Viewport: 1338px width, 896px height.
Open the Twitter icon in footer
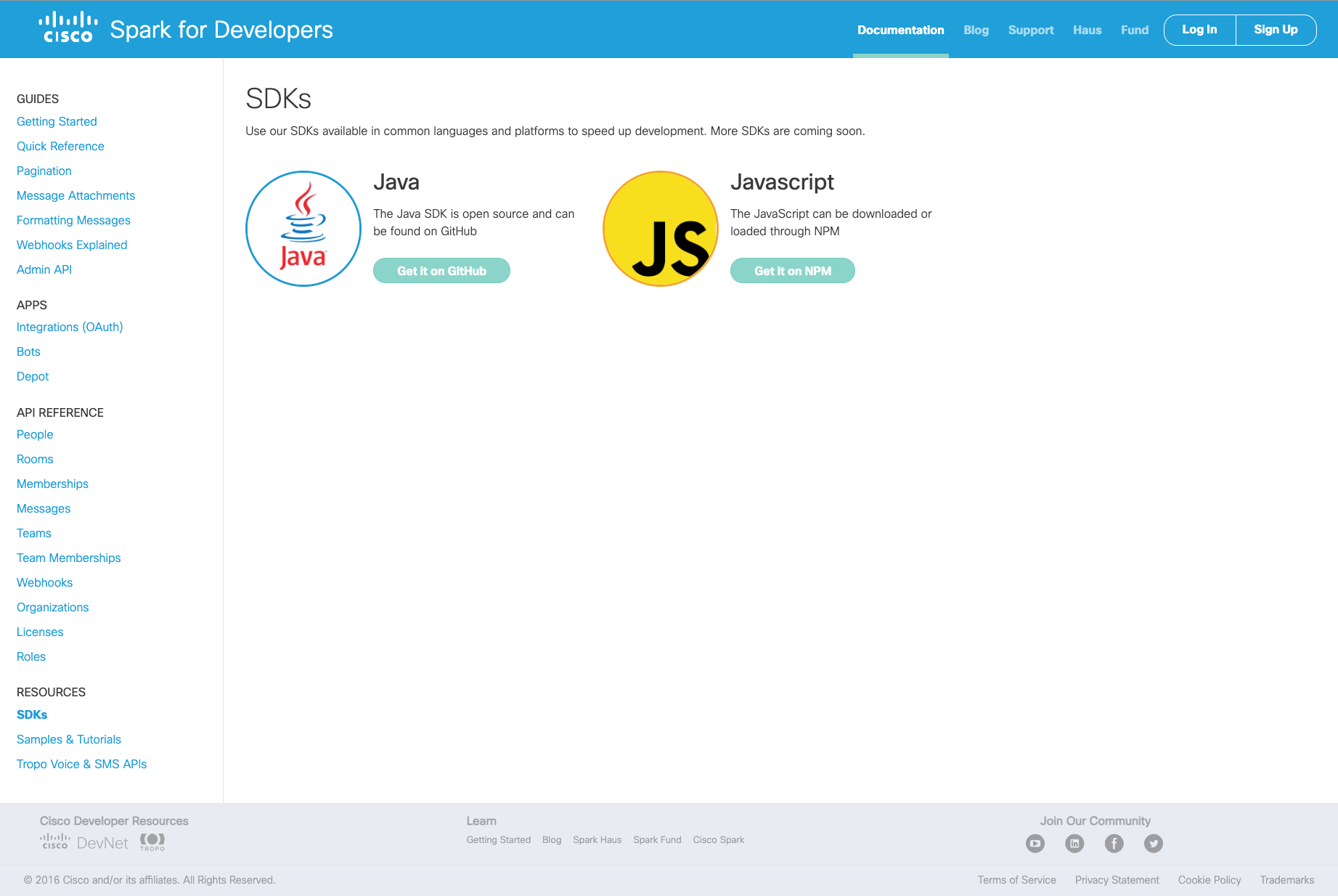pos(1154,843)
